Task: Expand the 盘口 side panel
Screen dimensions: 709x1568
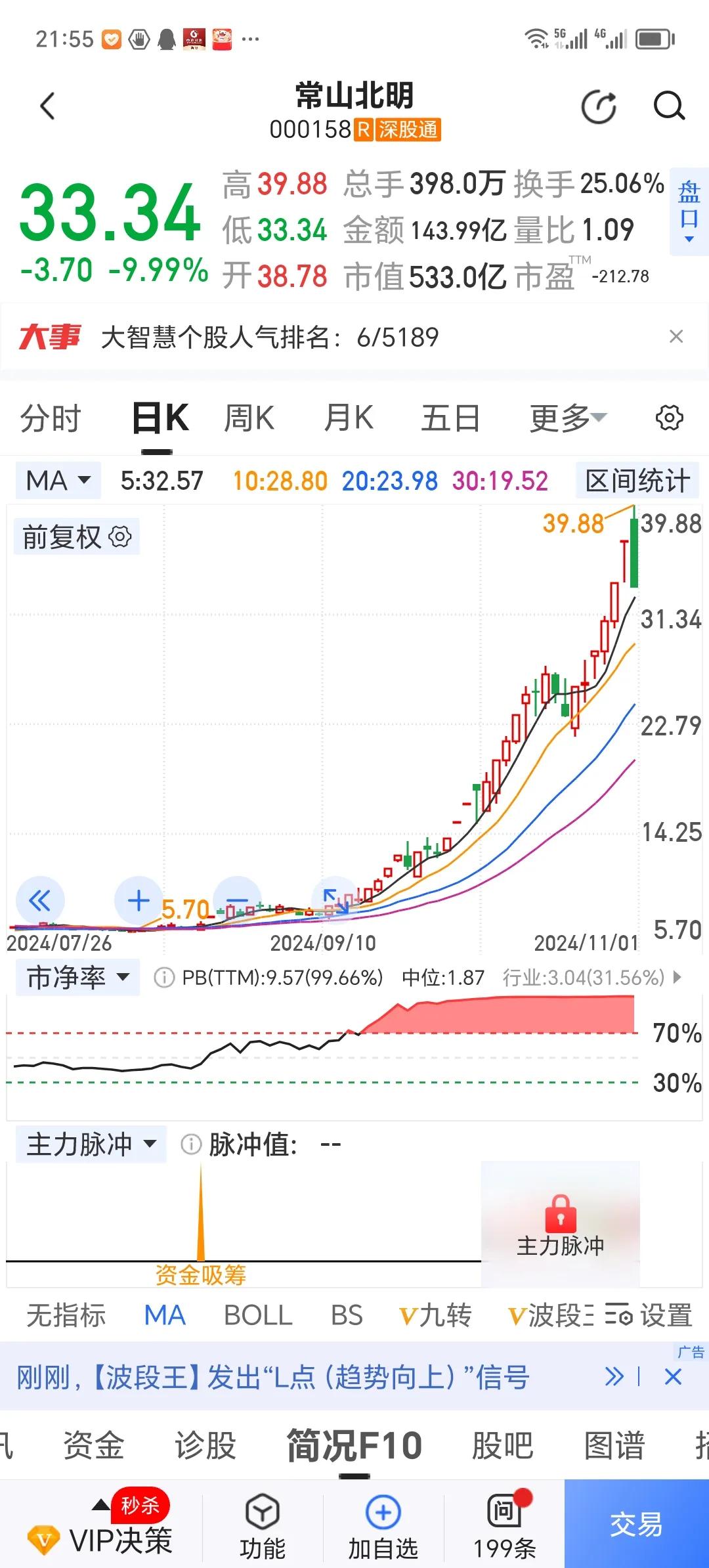Action: tap(689, 210)
